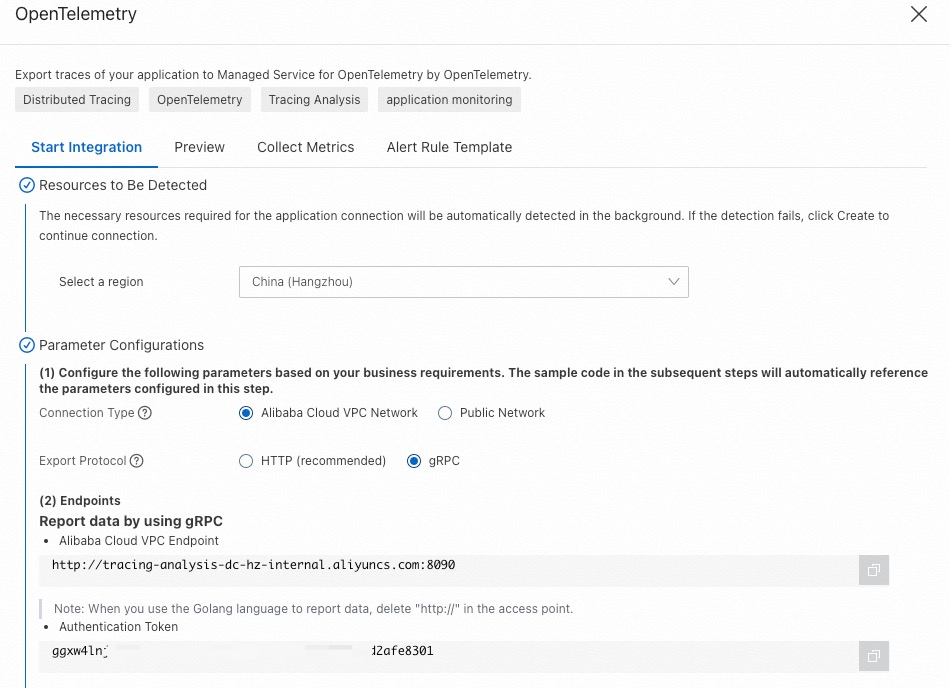Go to the Alert Rule Template tab
Screen dimensions: 950x688
tap(449, 147)
